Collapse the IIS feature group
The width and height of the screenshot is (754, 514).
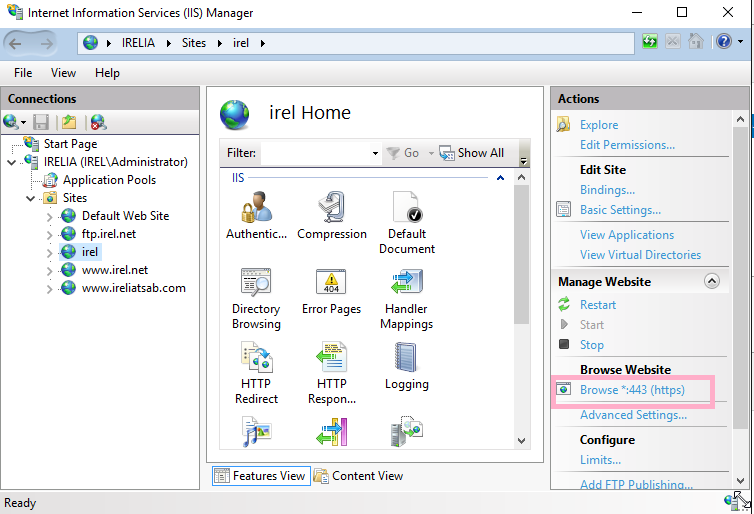click(500, 178)
